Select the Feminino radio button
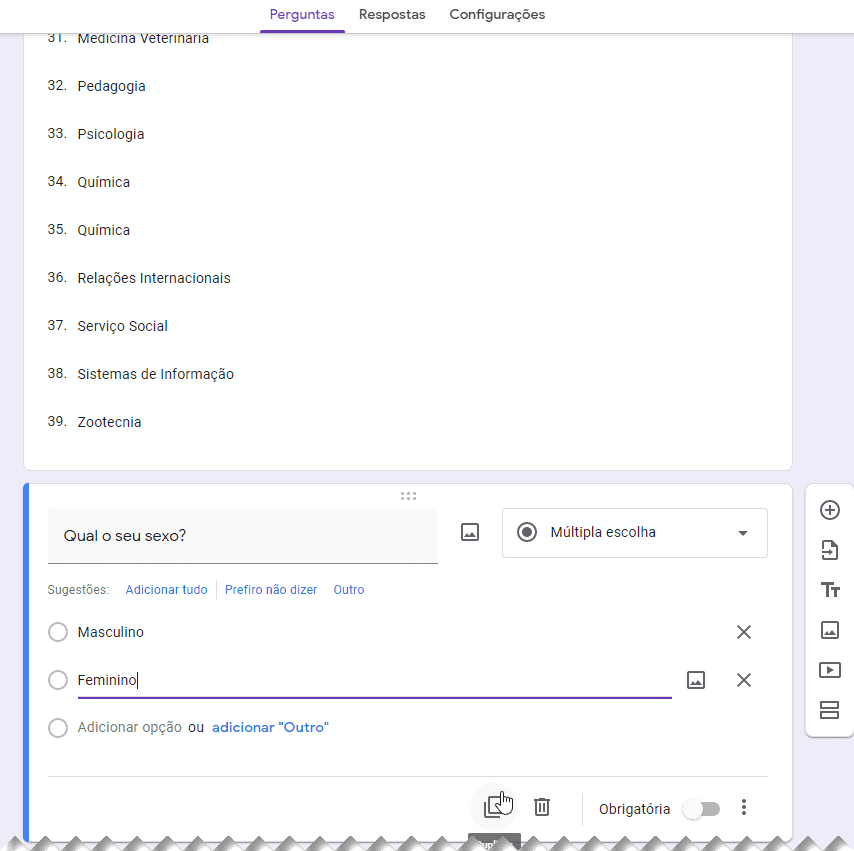This screenshot has height=851, width=854. click(57, 679)
